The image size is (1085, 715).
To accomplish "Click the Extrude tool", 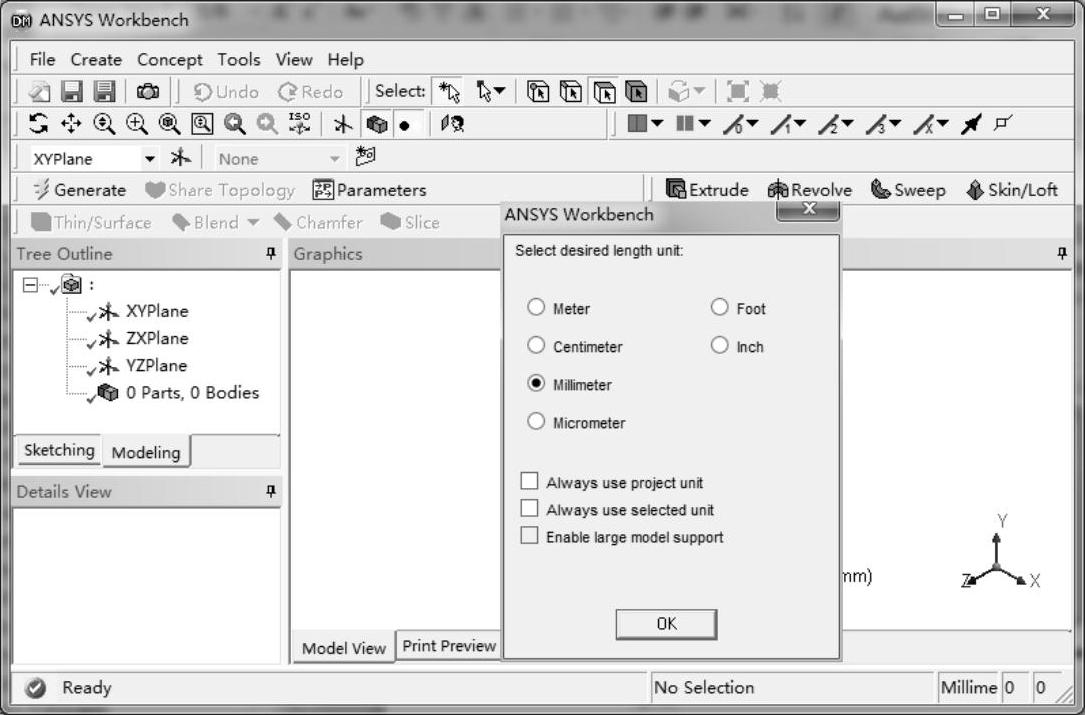I will pos(707,190).
